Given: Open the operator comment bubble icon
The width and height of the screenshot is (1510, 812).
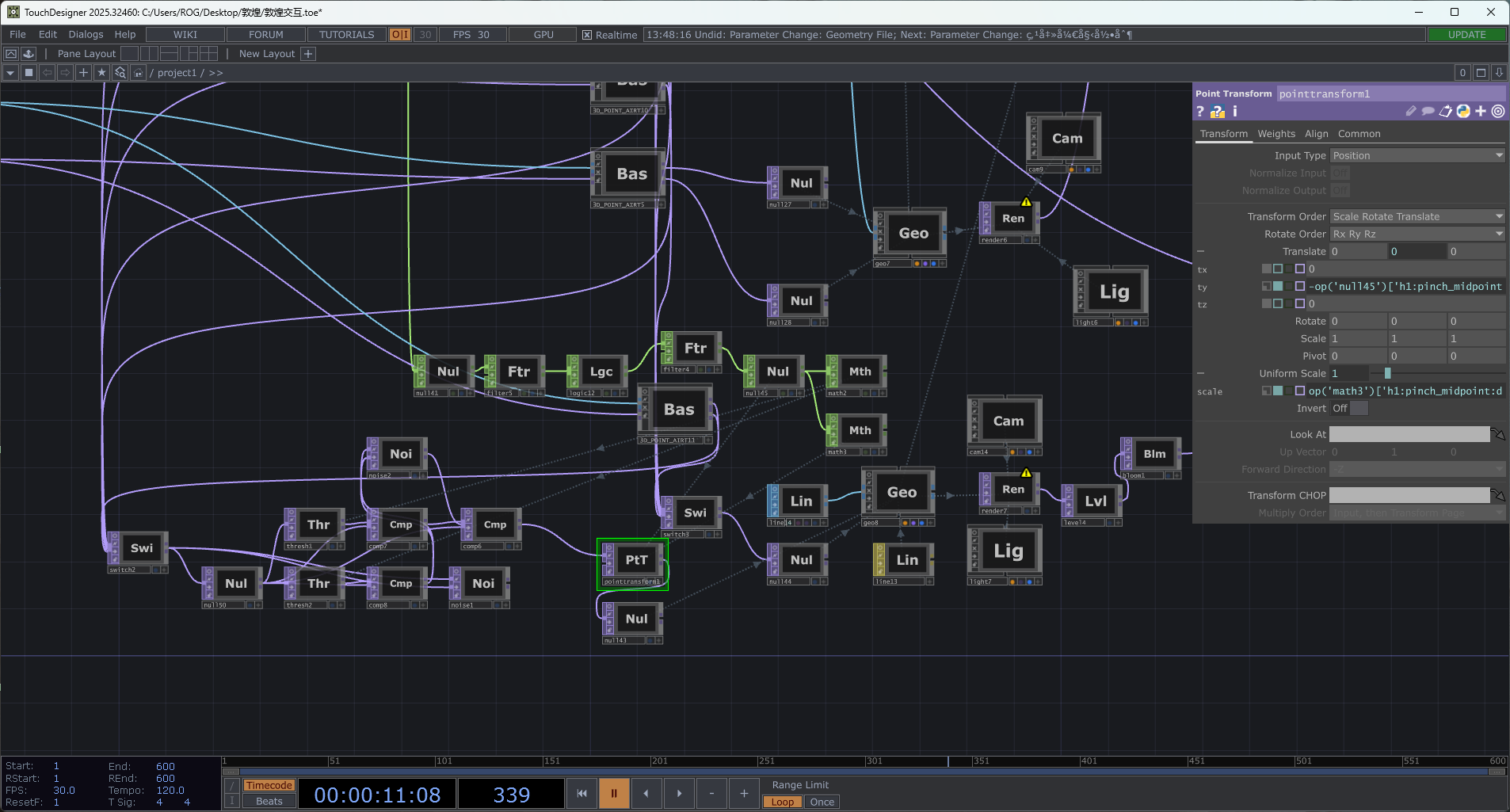Looking at the screenshot, I should coord(1428,112).
